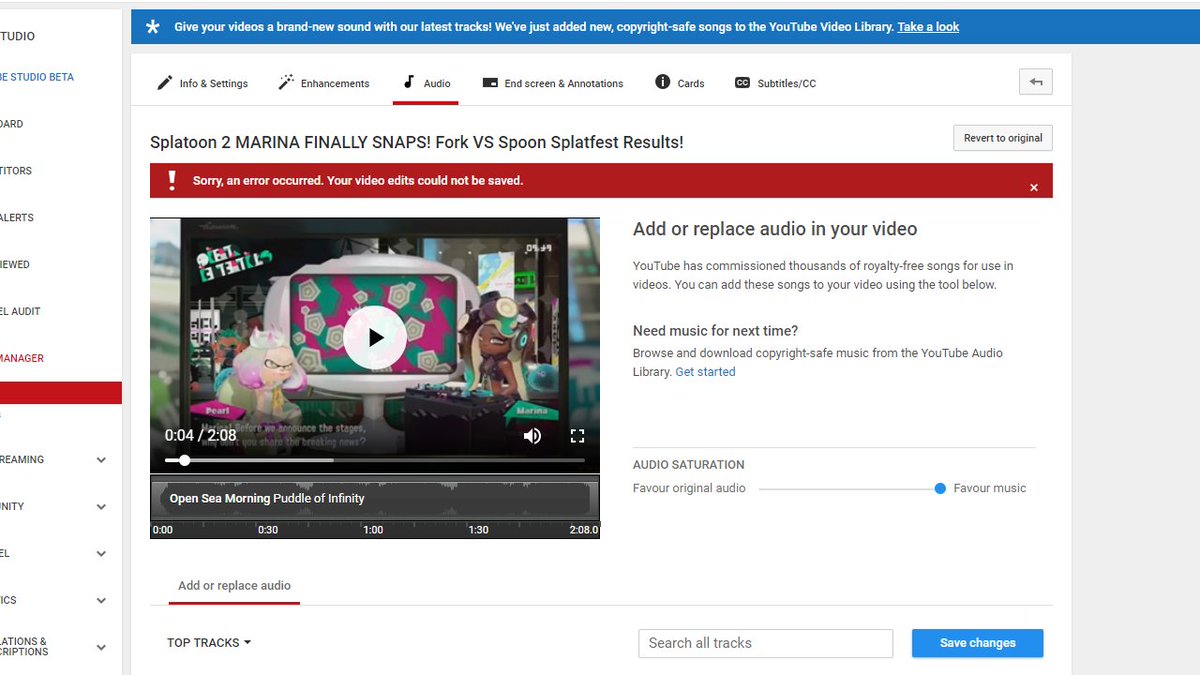Play the video preview
This screenshot has width=1200, height=675.
click(x=375, y=338)
